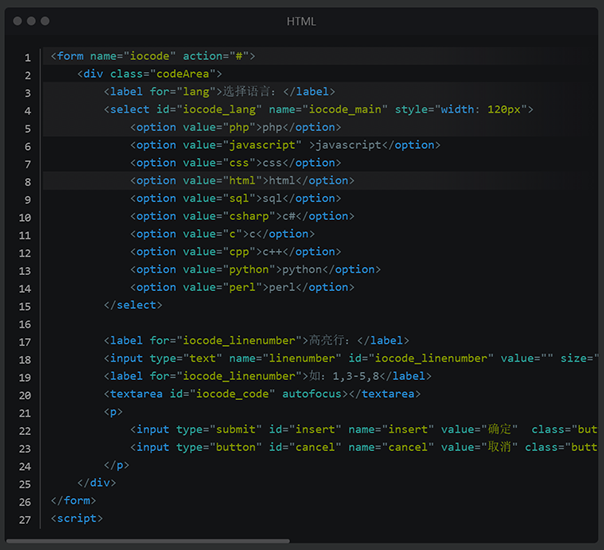Viewport: 604px width, 550px height.
Task: Click the select id="iocode_lang" line
Action: [x=319, y=109]
